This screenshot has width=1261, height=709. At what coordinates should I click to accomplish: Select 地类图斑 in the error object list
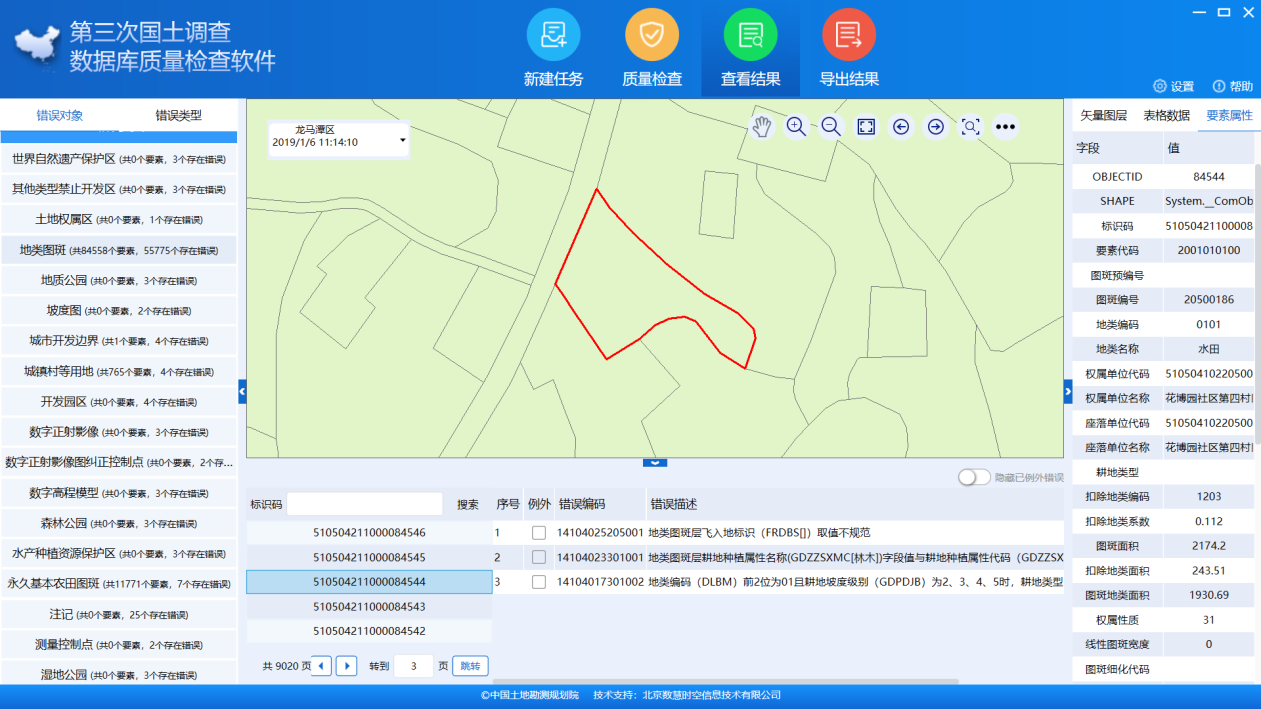pos(118,250)
